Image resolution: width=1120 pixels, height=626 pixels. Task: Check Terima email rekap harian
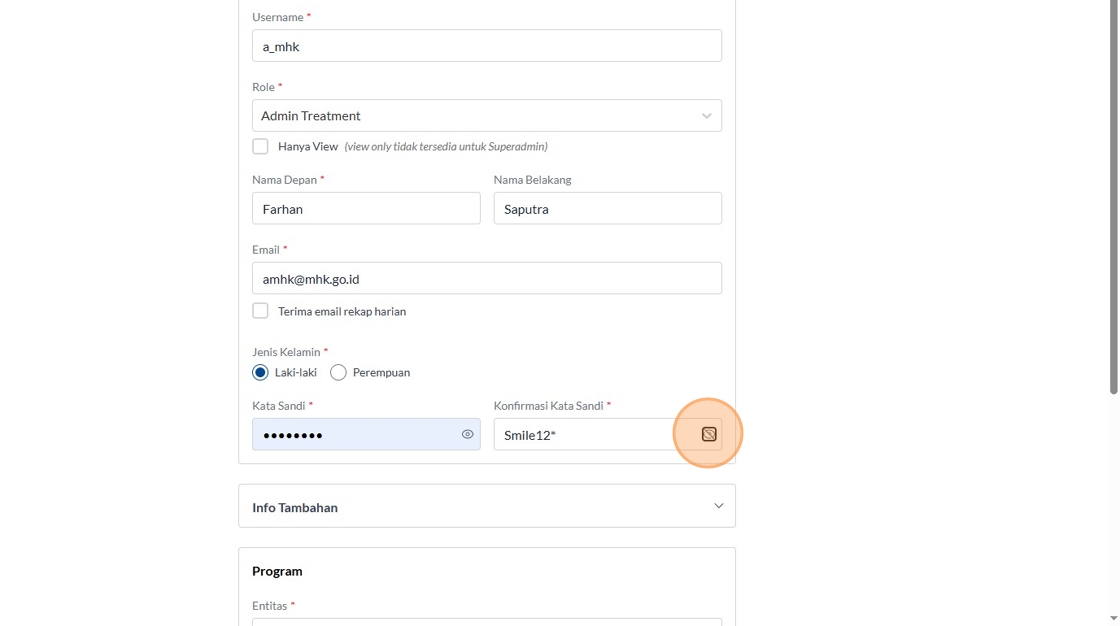(260, 311)
